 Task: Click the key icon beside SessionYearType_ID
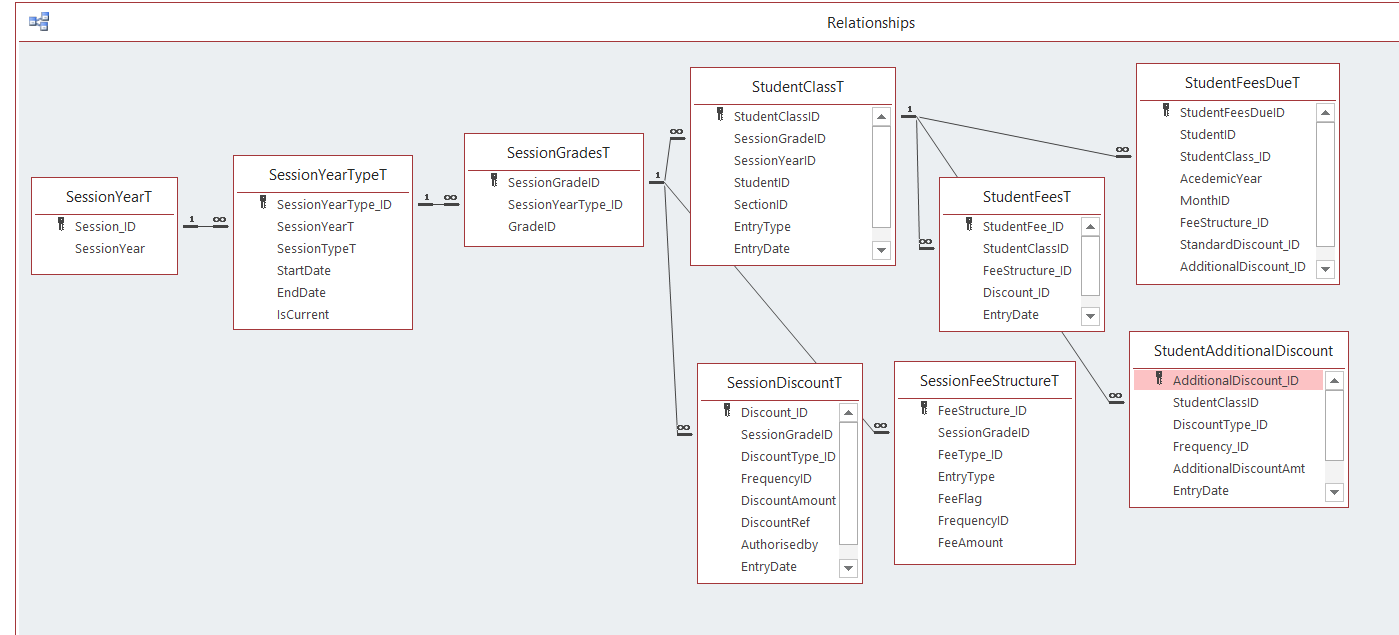(x=263, y=203)
